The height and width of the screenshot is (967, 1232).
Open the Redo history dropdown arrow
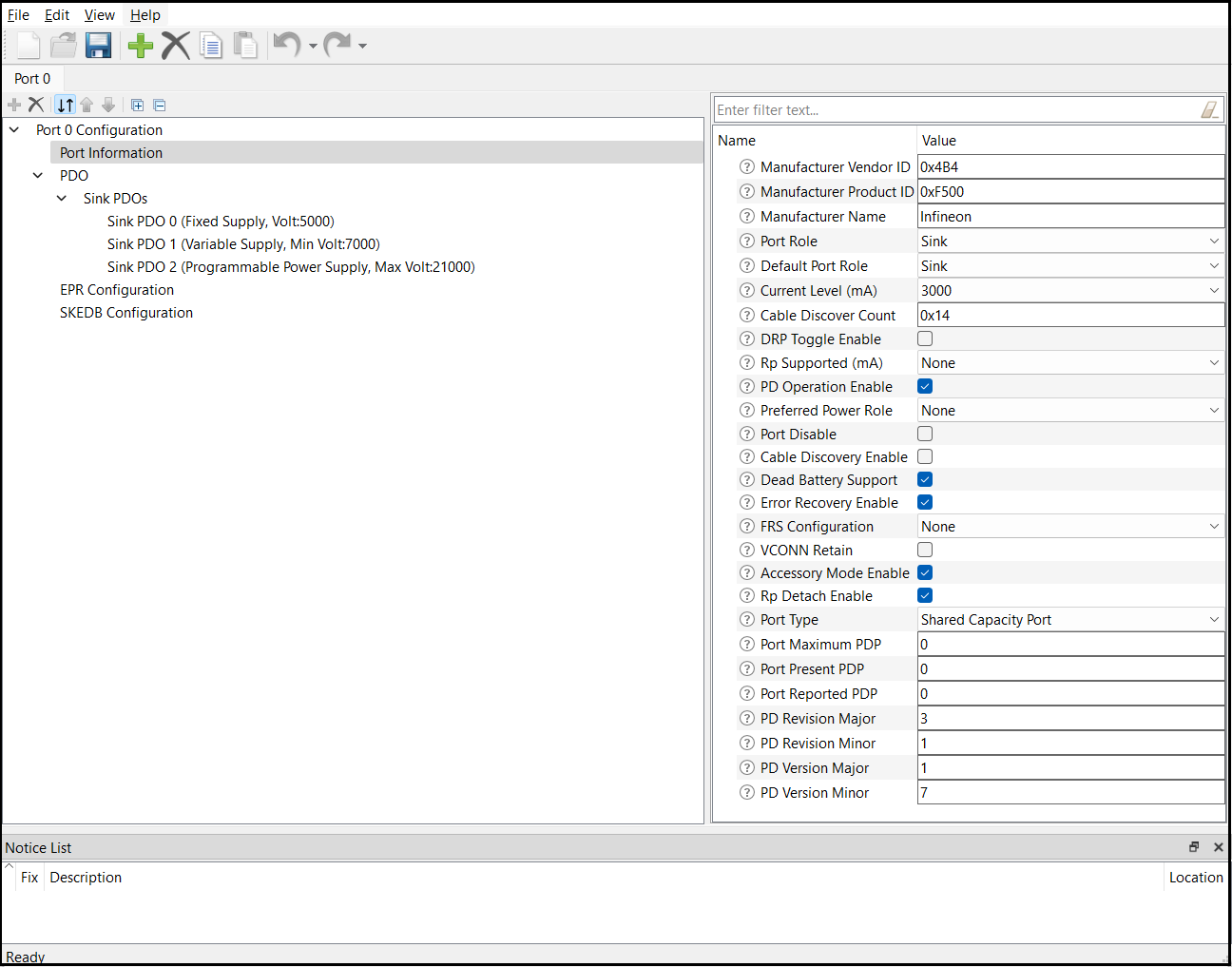(362, 46)
